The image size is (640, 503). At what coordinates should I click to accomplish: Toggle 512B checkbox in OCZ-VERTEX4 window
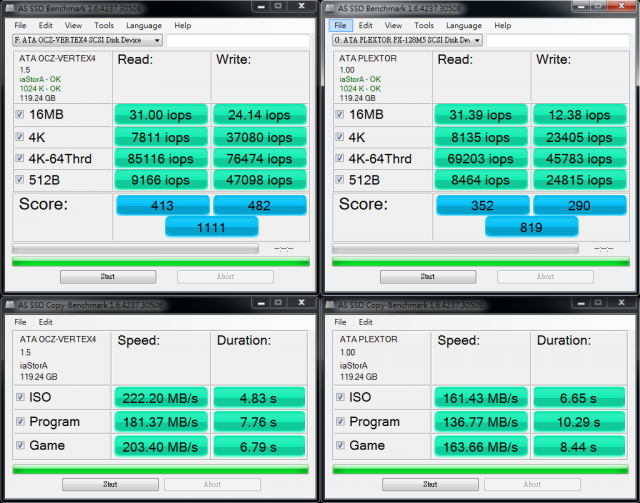click(x=20, y=179)
